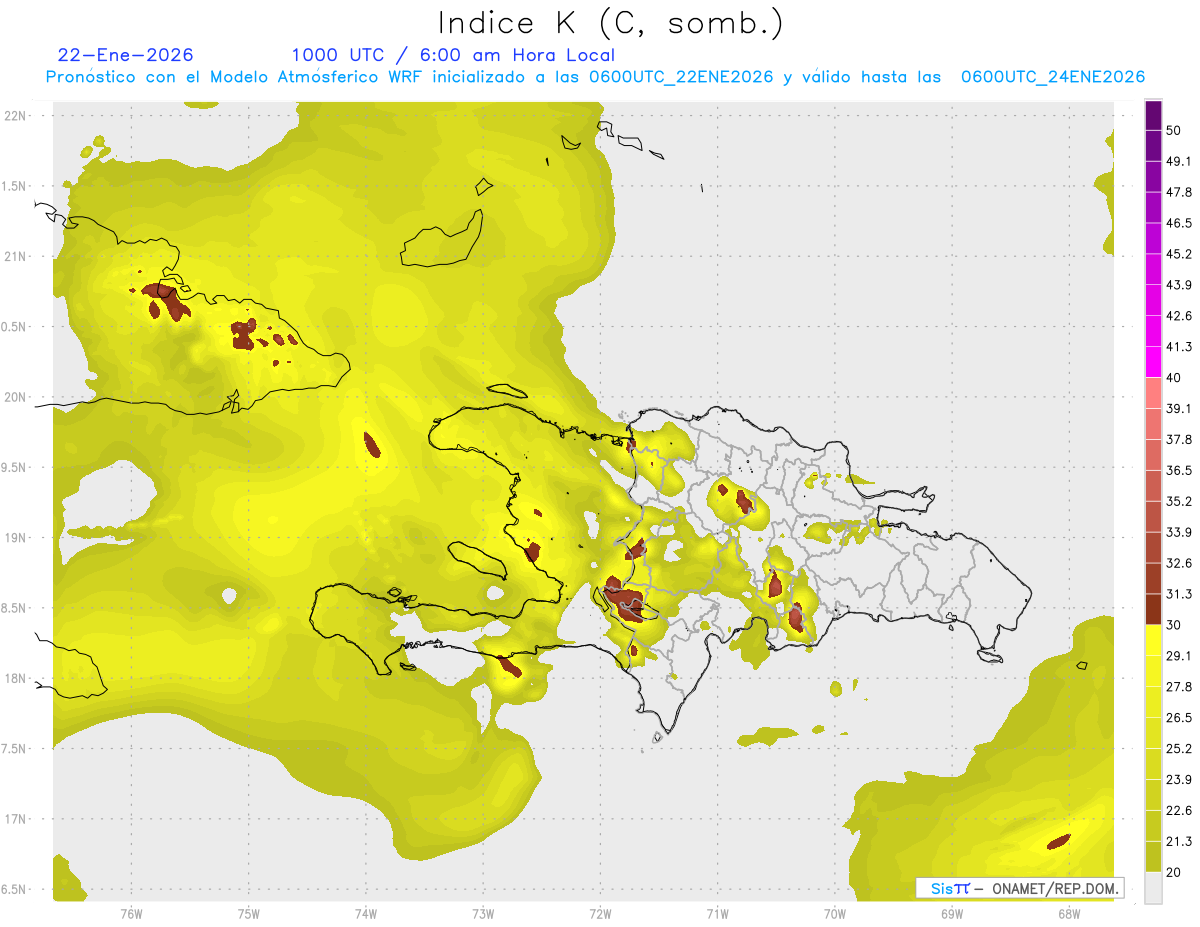Pick the legend color between 20 and 21.3
The width and height of the screenshot is (1200, 927).
pos(1153,856)
